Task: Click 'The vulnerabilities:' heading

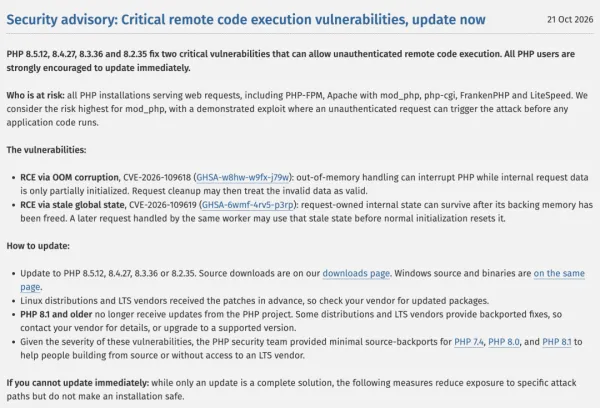Action: click(46, 150)
